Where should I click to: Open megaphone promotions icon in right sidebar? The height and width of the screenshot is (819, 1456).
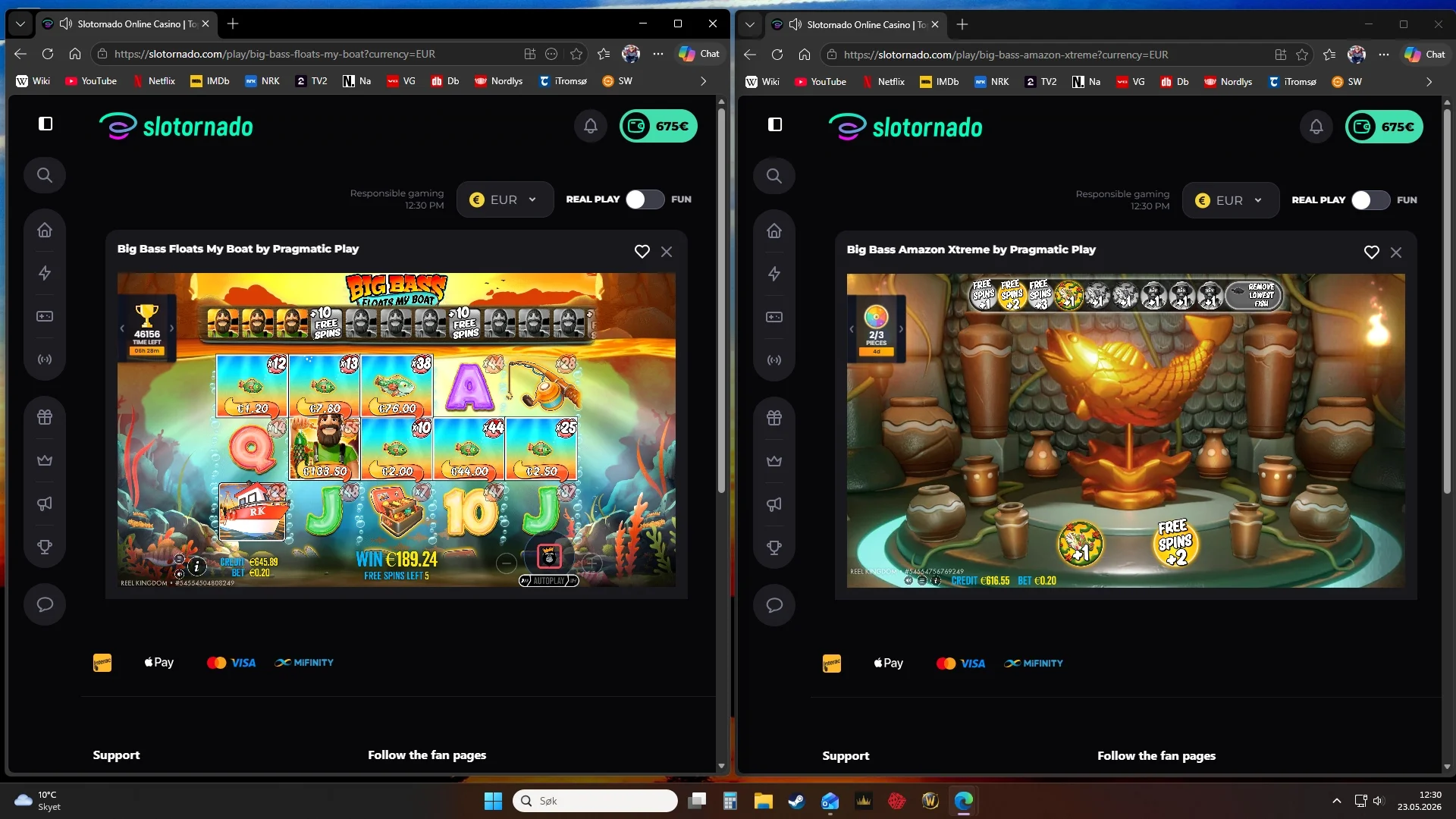[774, 504]
